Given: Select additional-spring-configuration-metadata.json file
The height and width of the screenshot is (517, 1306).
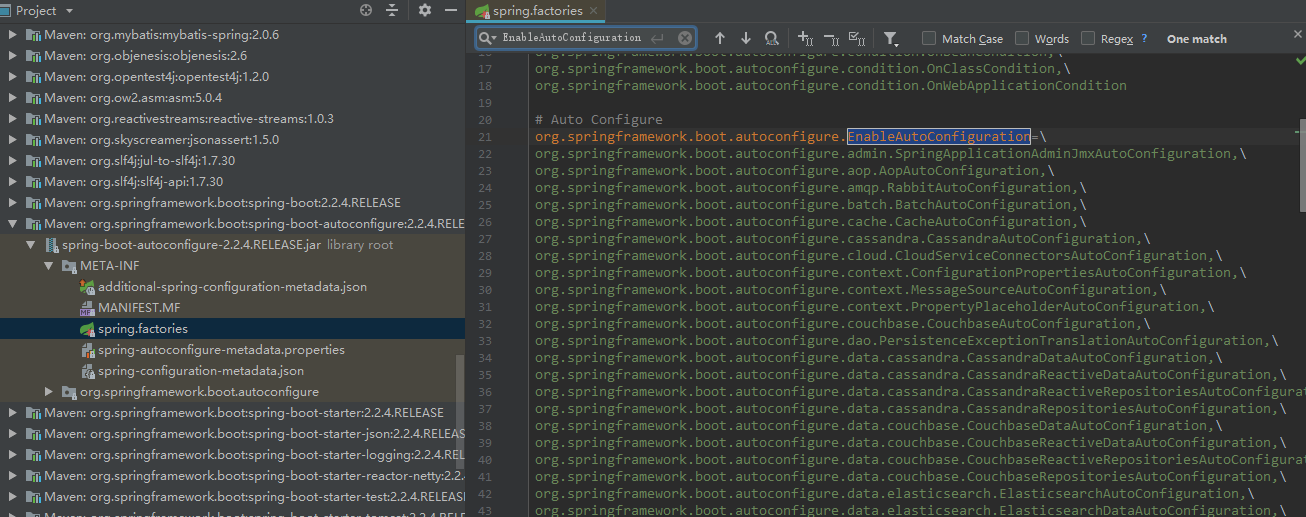Looking at the screenshot, I should pos(232,287).
